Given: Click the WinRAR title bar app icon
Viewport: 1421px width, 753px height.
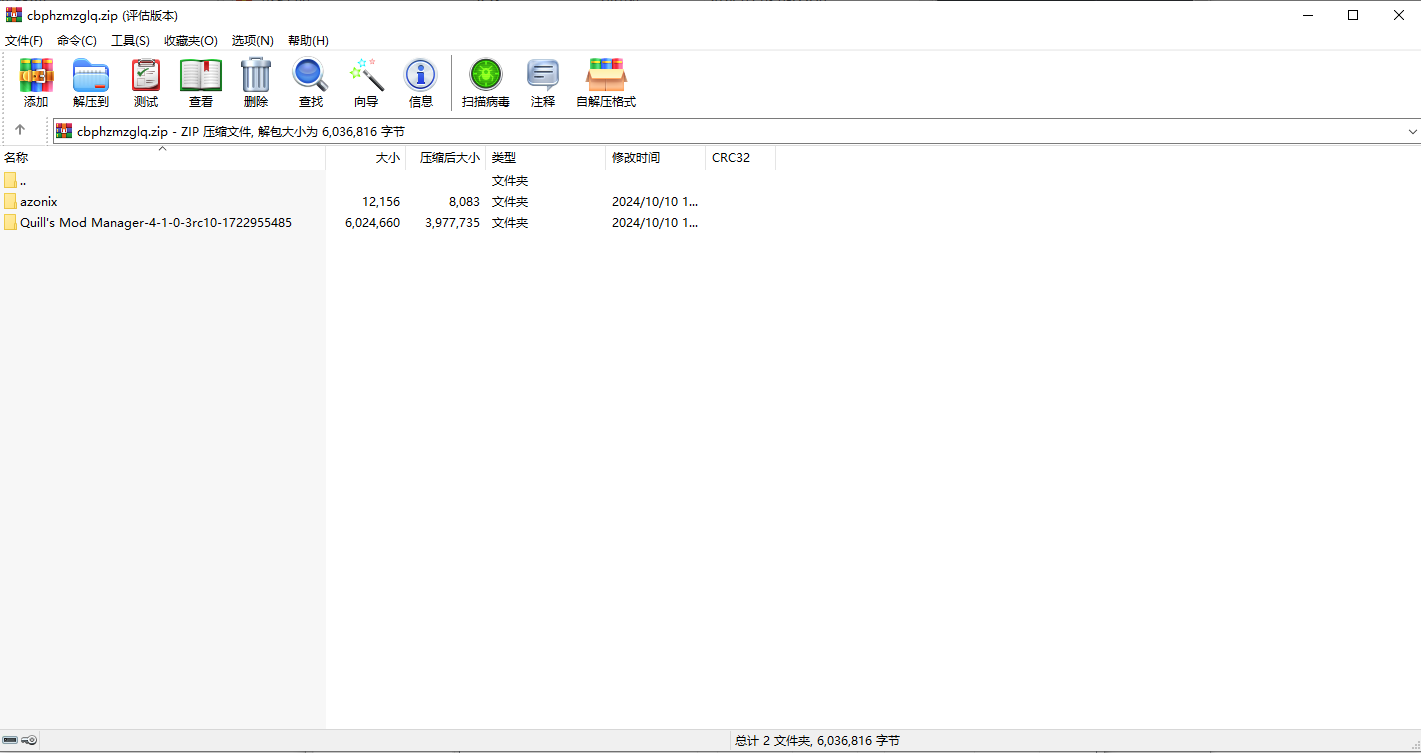Looking at the screenshot, I should (x=14, y=15).
